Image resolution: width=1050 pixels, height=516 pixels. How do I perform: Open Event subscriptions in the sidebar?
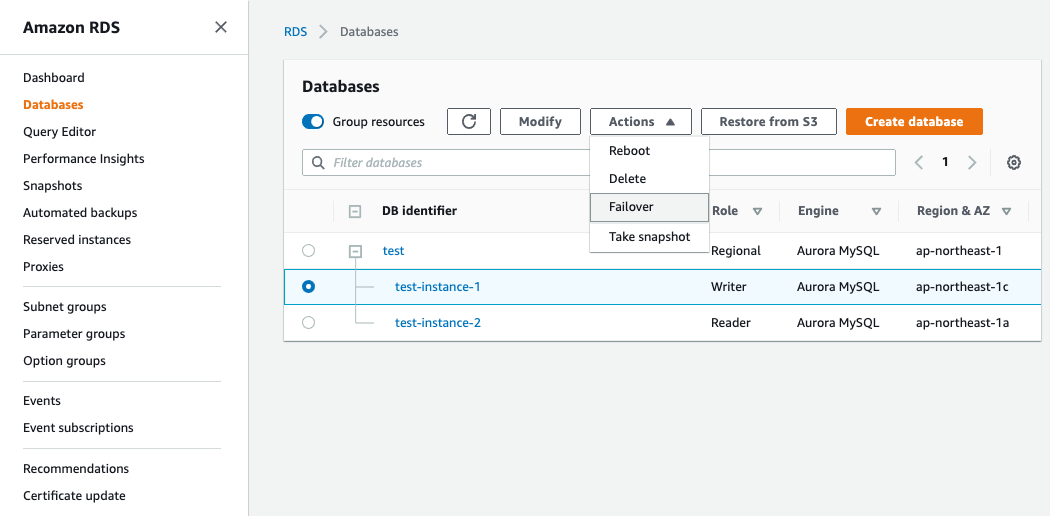78,428
